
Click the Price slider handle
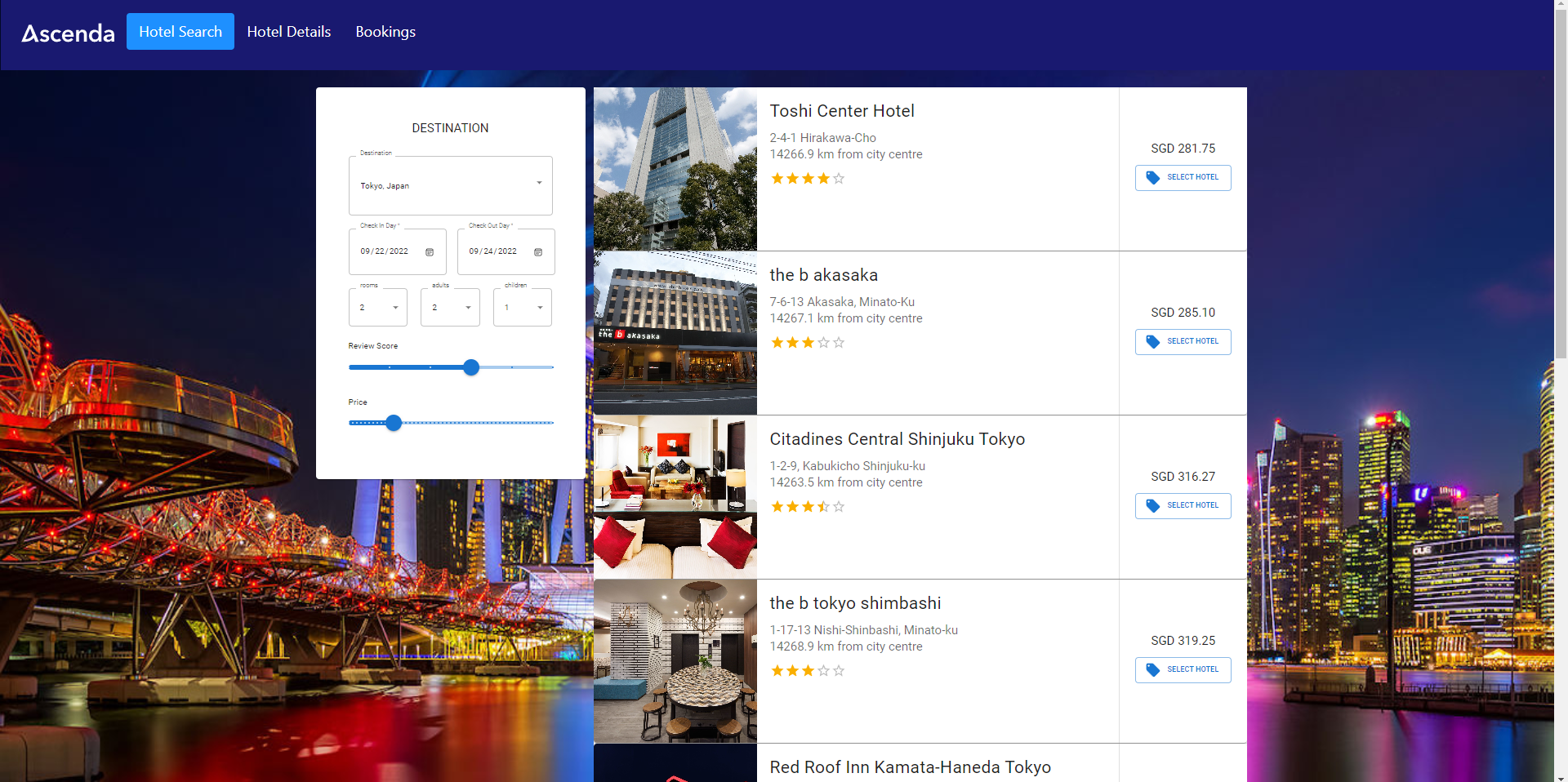click(394, 423)
